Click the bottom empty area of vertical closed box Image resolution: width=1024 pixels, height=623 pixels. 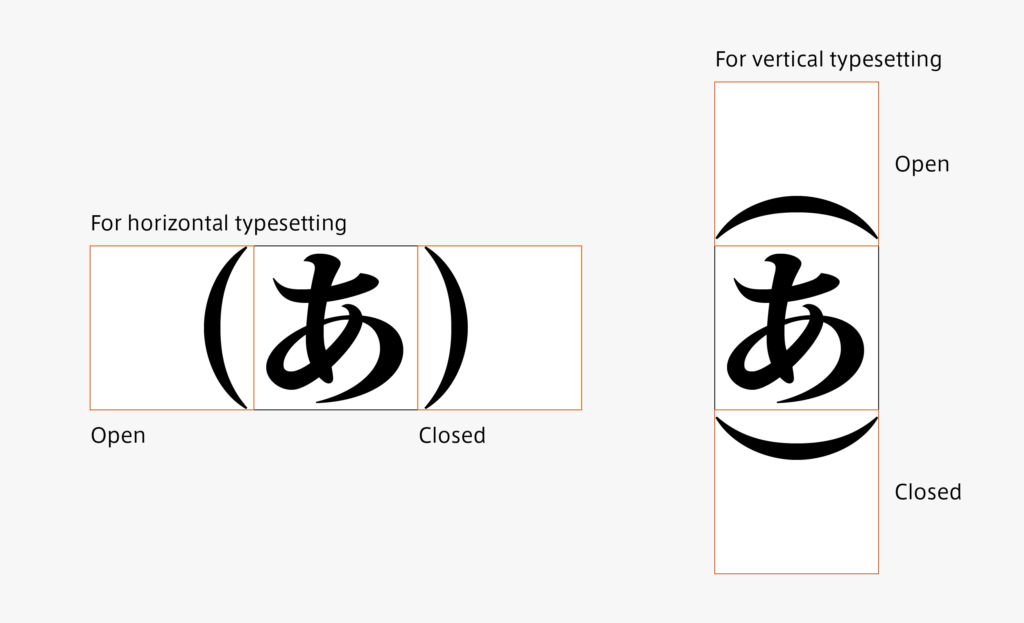coord(797,517)
